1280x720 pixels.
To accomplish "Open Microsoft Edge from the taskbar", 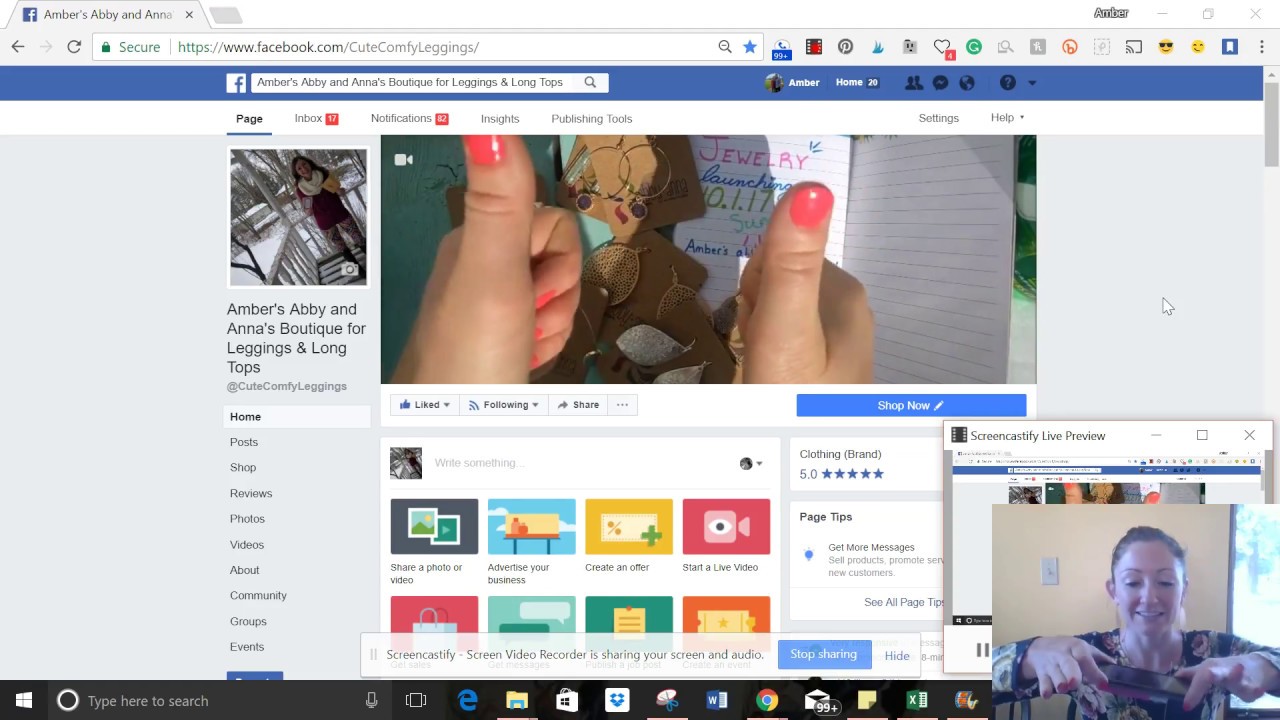I will point(468,700).
